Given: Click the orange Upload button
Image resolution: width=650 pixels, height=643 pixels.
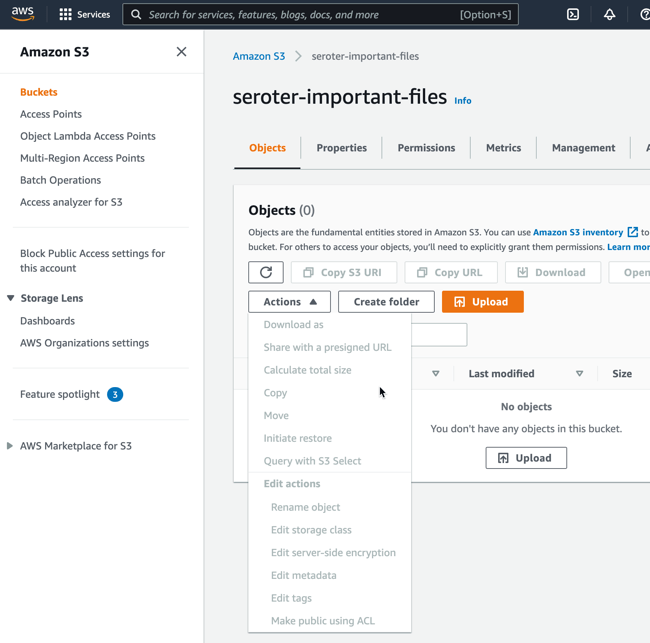Looking at the screenshot, I should pos(482,301).
